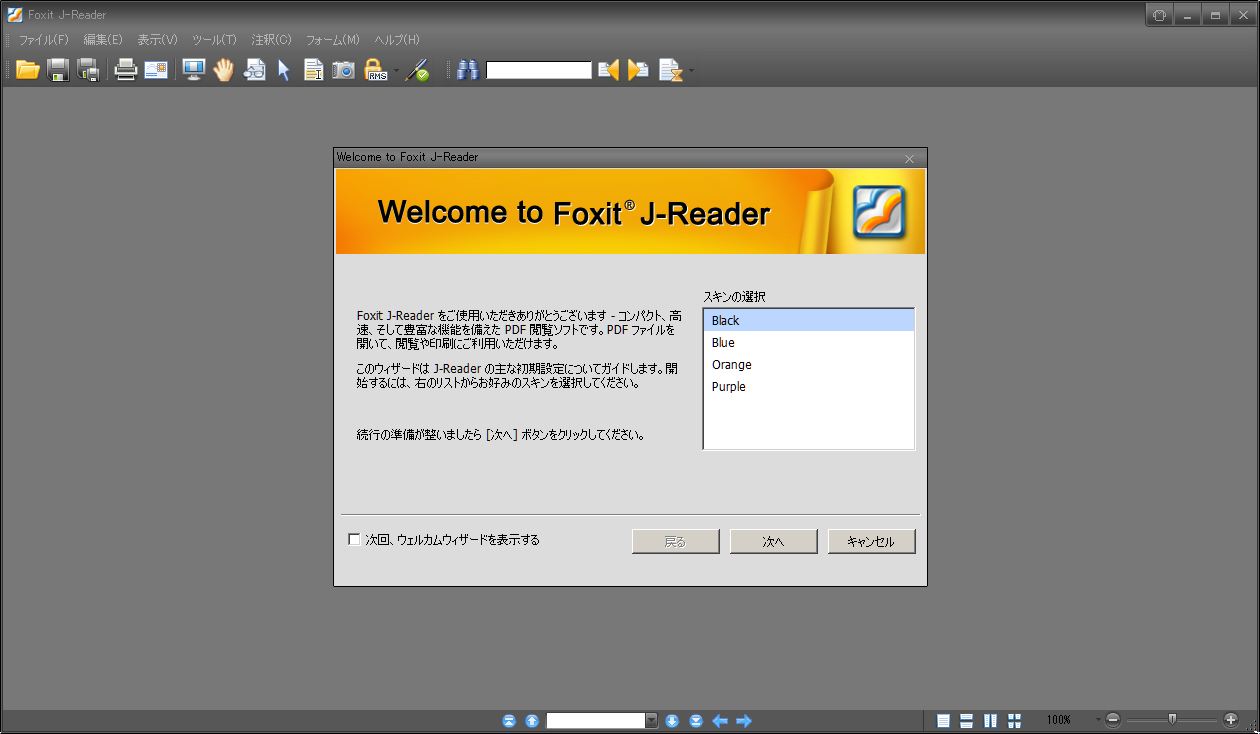The height and width of the screenshot is (734, 1260).
Task: Open the RMS padlock dropdown arrow
Action: [x=395, y=71]
